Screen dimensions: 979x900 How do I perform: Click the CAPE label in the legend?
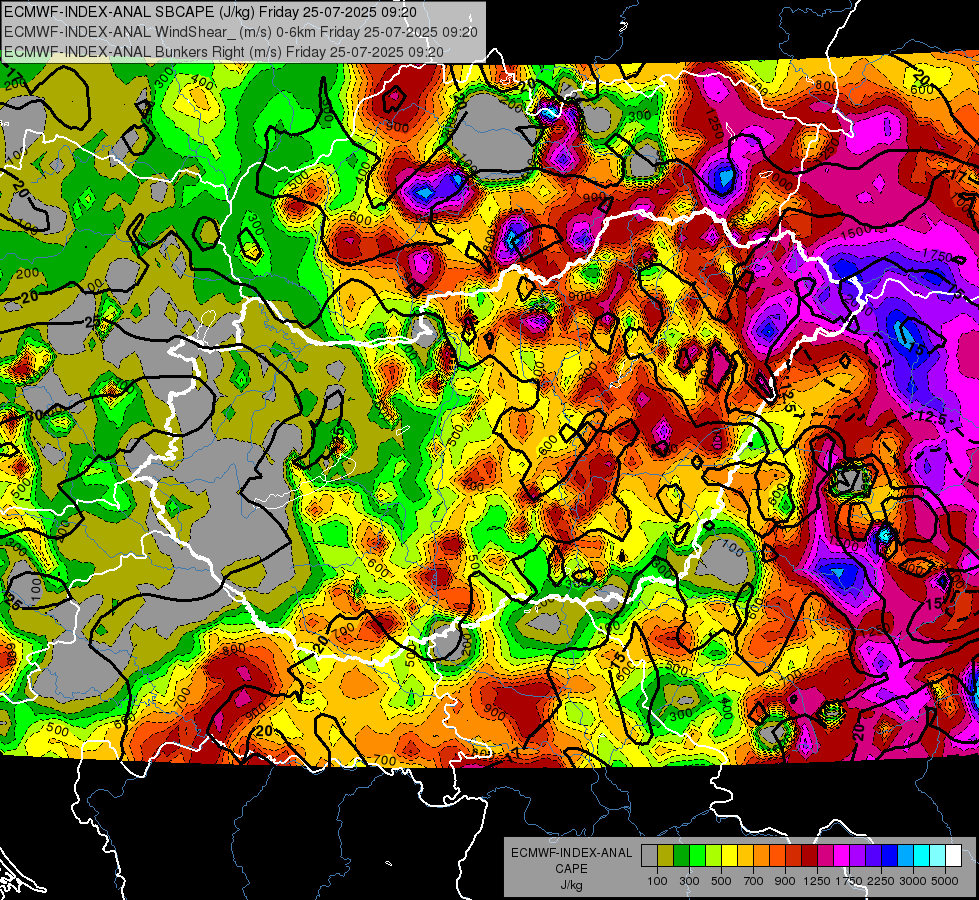[x=571, y=868]
